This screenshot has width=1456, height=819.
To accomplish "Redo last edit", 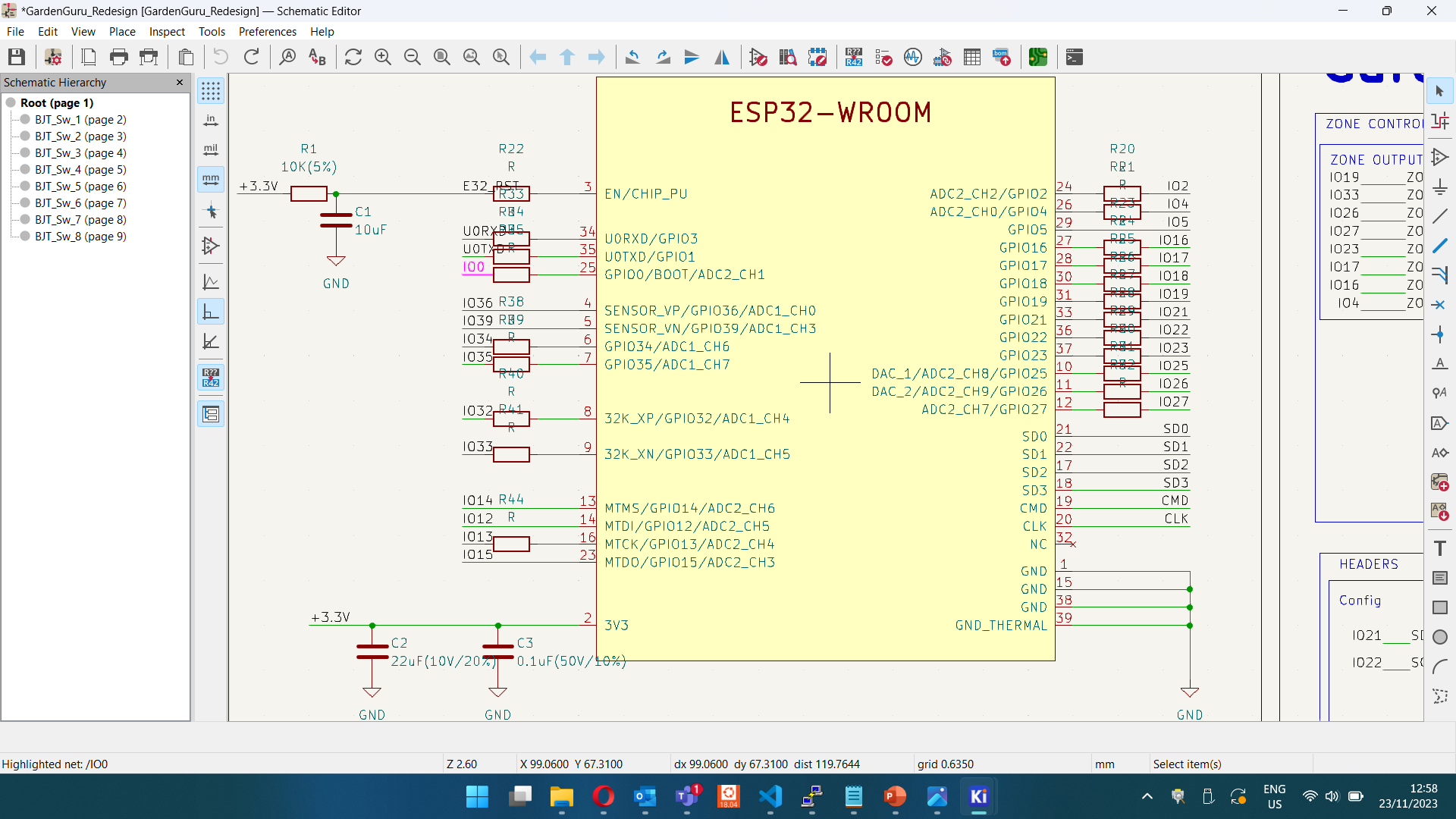I will pyautogui.click(x=251, y=57).
